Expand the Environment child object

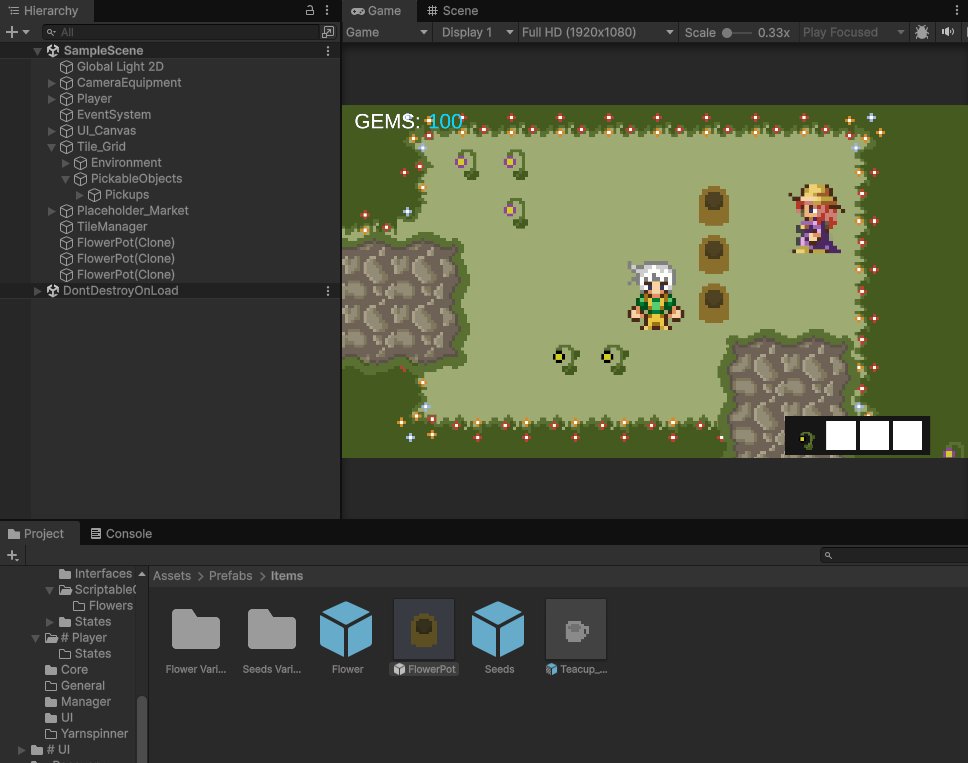(x=66, y=163)
